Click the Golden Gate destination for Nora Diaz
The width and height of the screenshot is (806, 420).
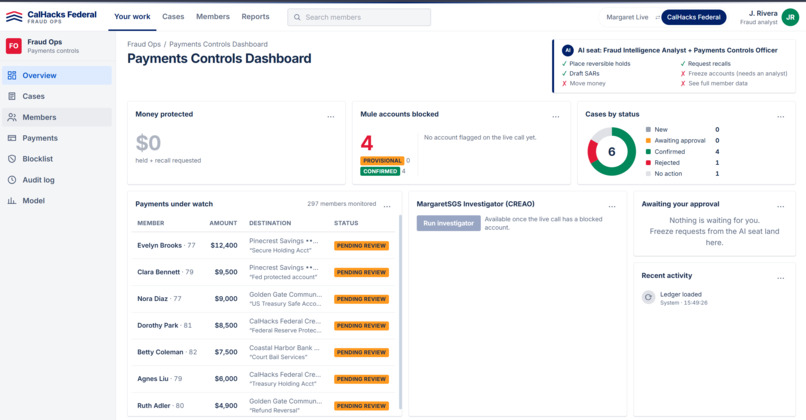(285, 299)
